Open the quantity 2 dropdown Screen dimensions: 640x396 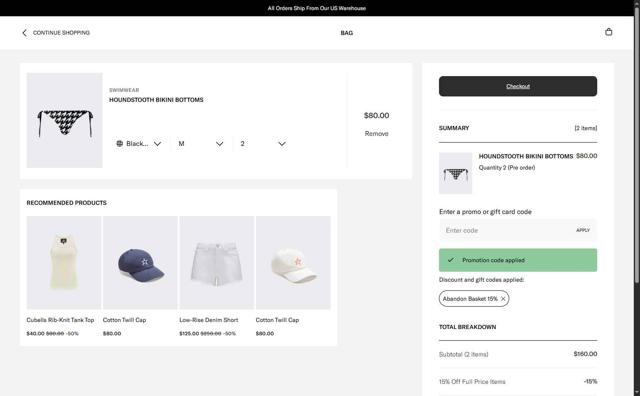point(263,143)
